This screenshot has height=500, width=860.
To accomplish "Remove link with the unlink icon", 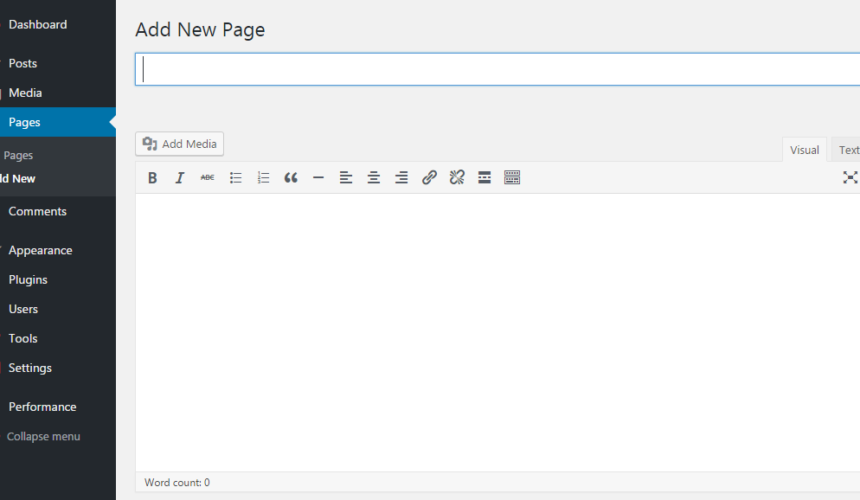I will (457, 178).
